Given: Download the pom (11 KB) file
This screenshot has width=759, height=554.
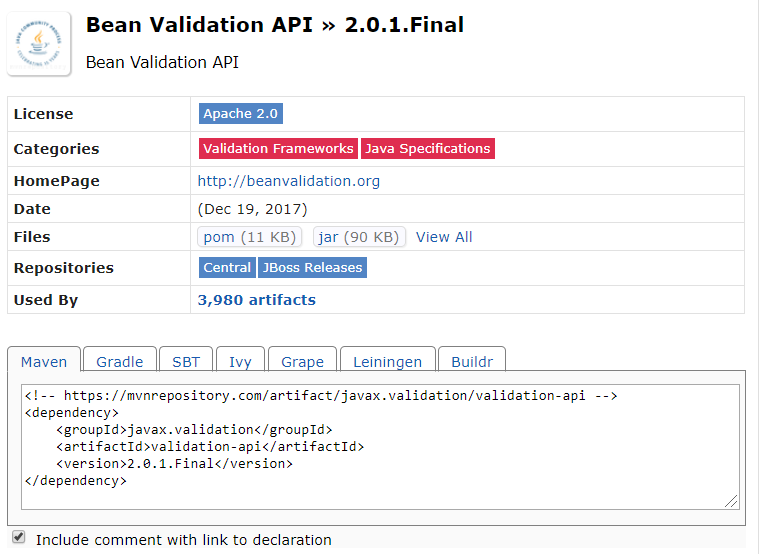Looking at the screenshot, I should click(249, 237).
